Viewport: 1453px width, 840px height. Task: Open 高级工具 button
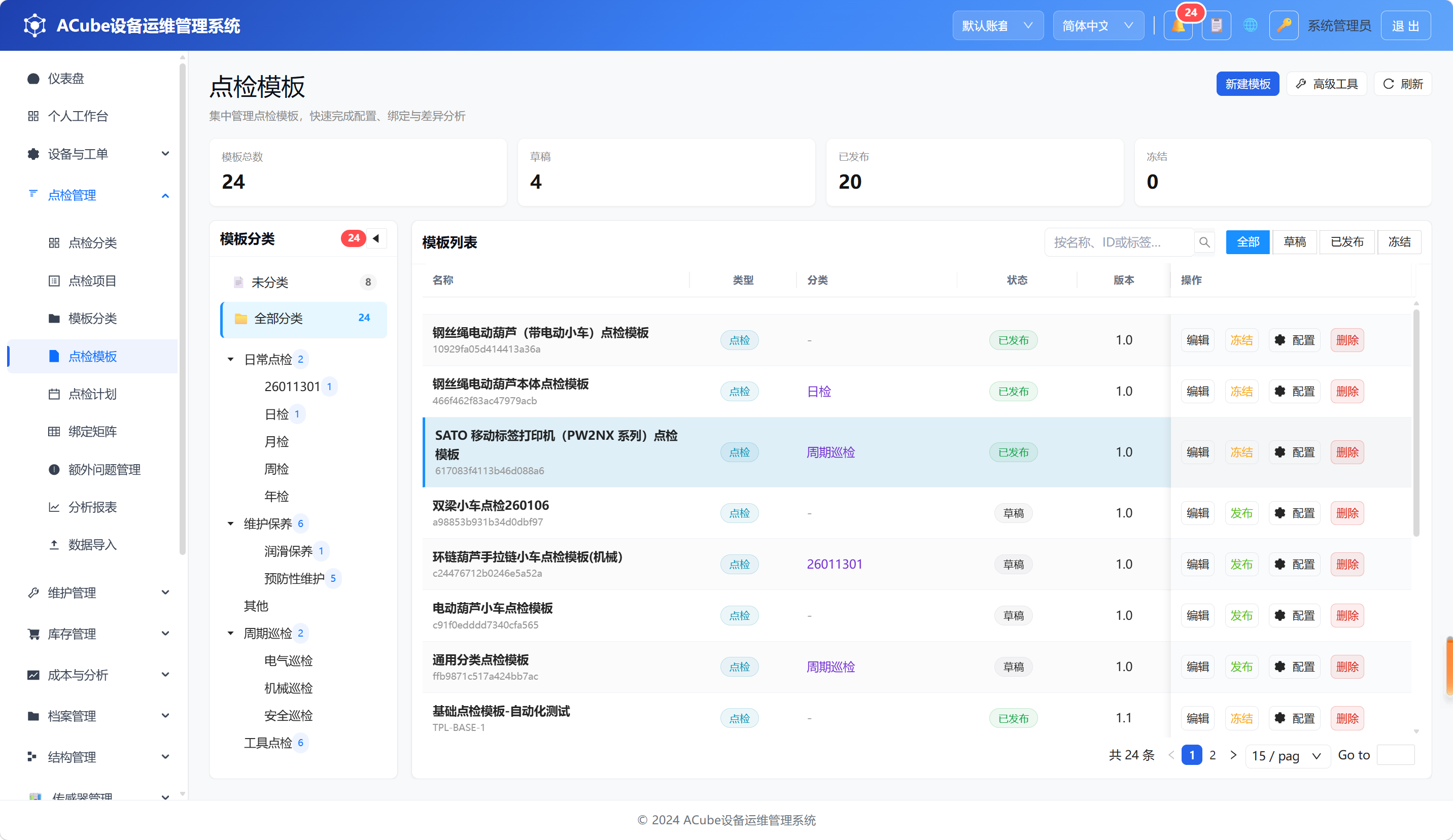[1327, 84]
